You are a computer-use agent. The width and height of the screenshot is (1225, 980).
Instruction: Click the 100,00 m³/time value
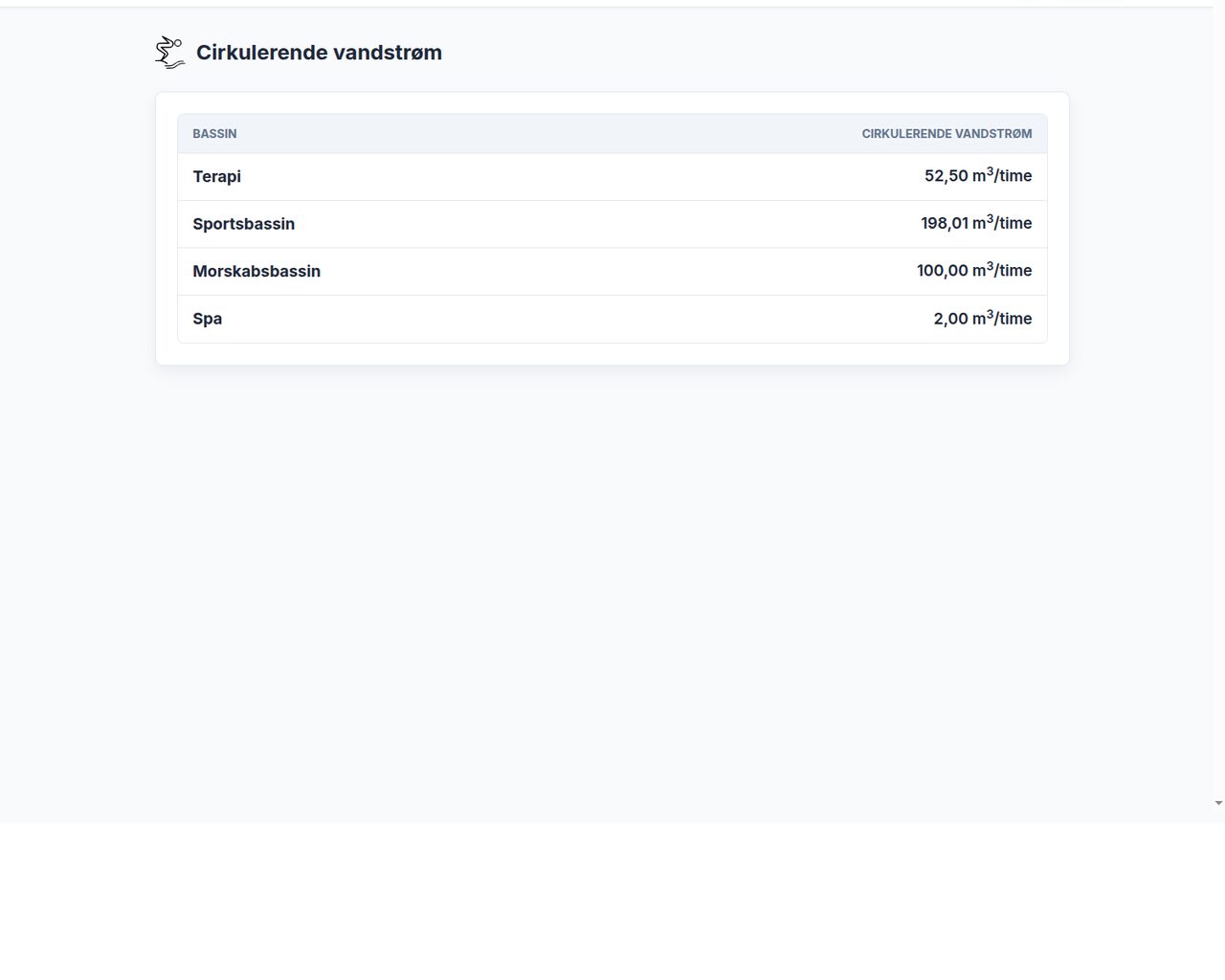(x=974, y=271)
